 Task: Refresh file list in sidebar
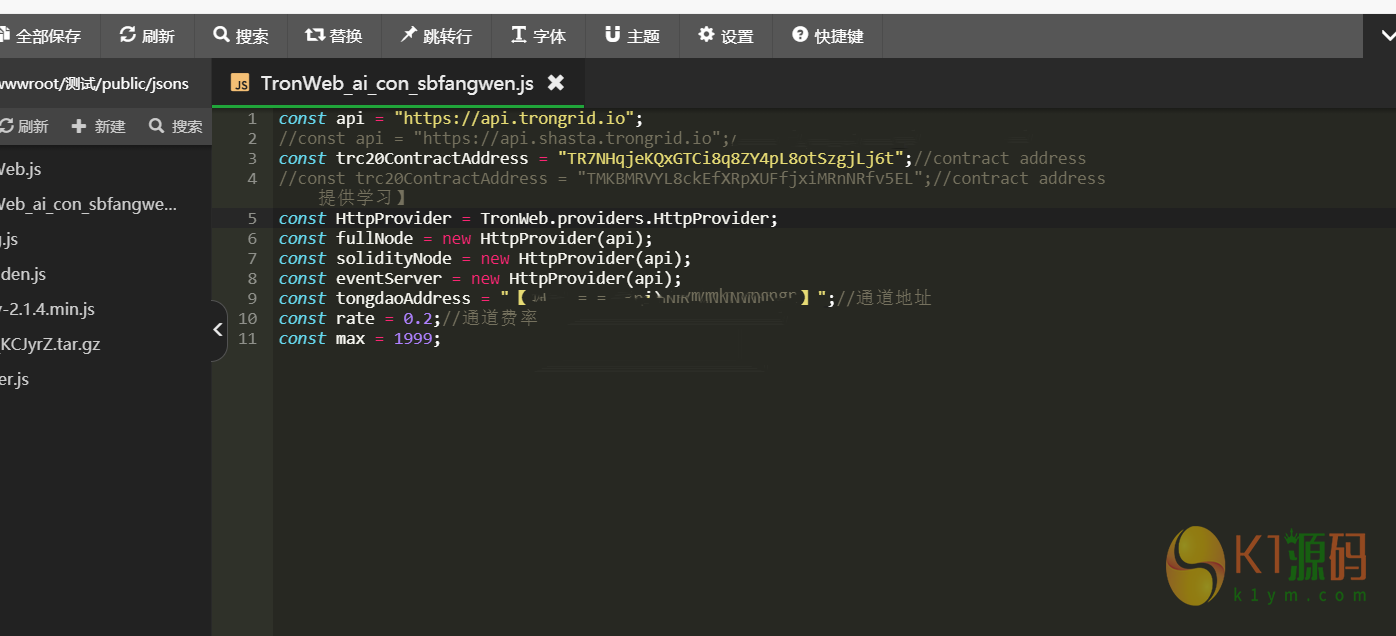(24, 126)
